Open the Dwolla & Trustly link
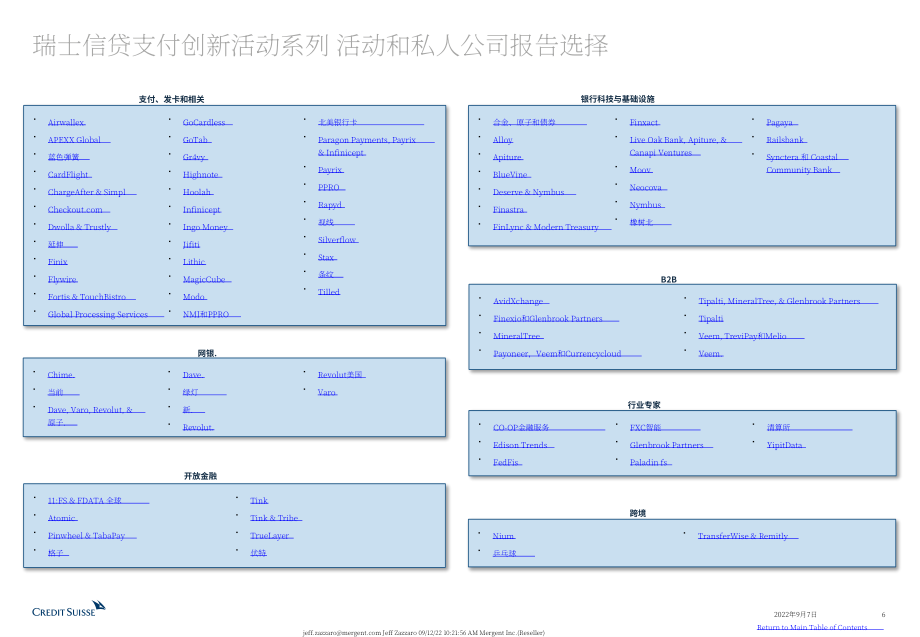The image size is (920, 637). coord(82,227)
